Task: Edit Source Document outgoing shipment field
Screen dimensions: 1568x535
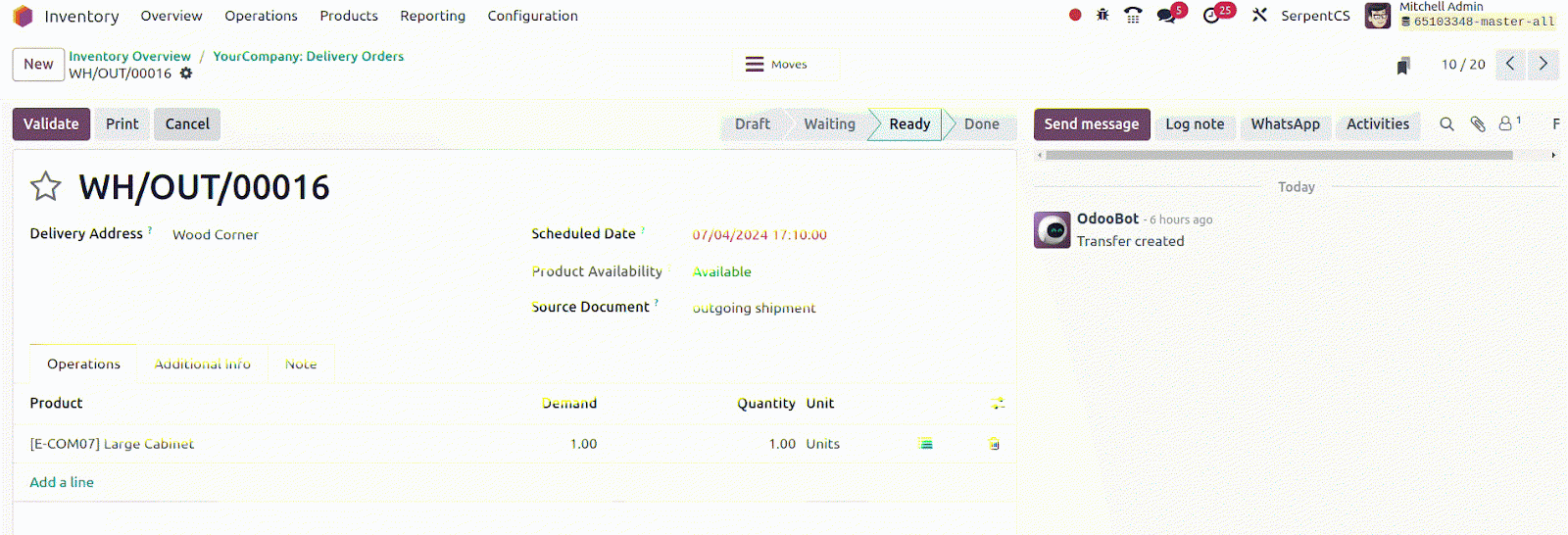Action: click(x=754, y=308)
